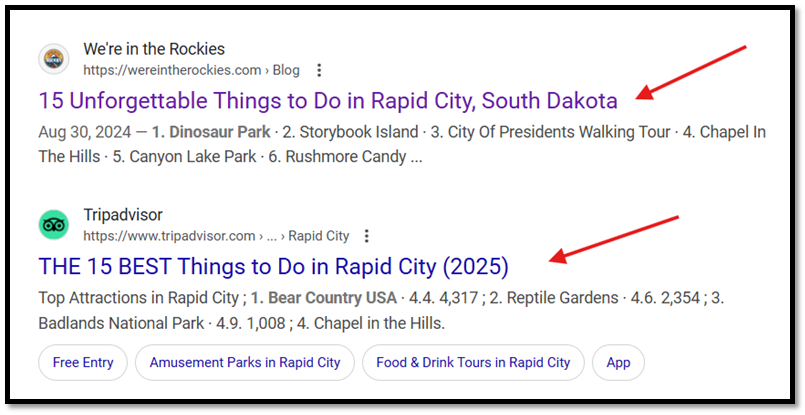Click red arrow pointing to THE 15 BEST title

(x=614, y=239)
